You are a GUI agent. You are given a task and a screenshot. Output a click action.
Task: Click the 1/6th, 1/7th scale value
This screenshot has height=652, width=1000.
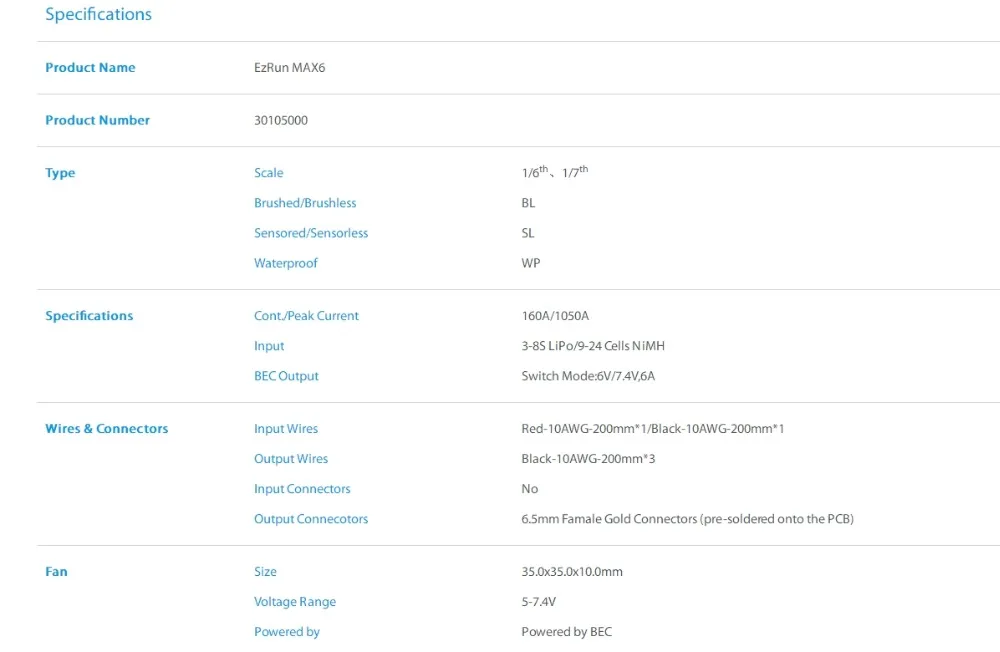click(555, 172)
